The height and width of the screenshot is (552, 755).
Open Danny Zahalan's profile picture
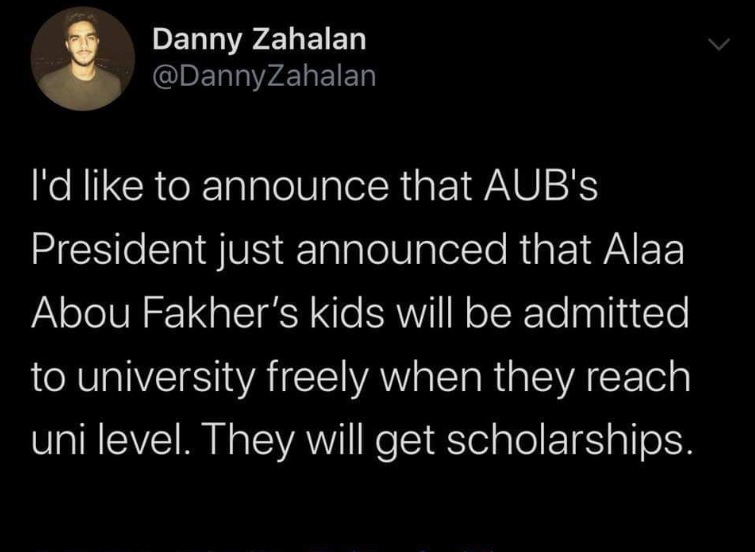click(83, 59)
